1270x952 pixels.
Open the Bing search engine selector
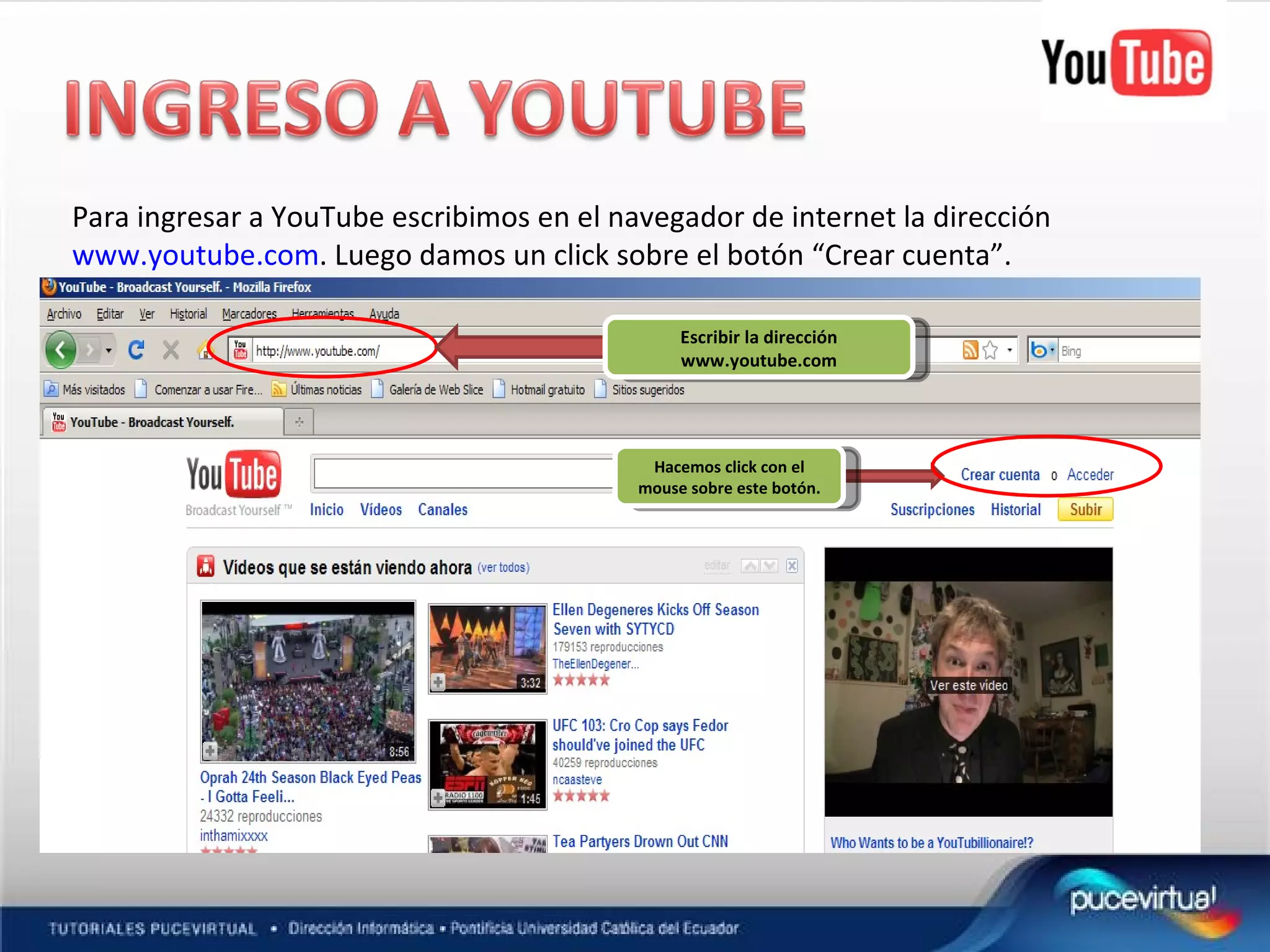pyautogui.click(x=1042, y=351)
